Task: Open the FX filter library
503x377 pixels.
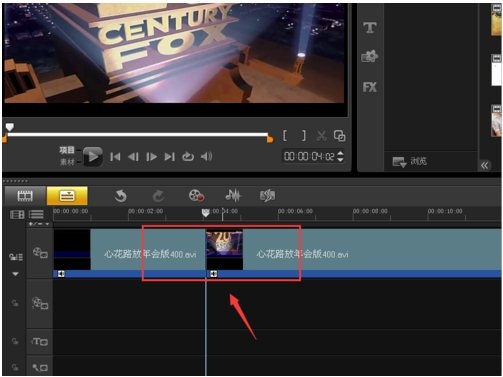Action: tap(369, 87)
